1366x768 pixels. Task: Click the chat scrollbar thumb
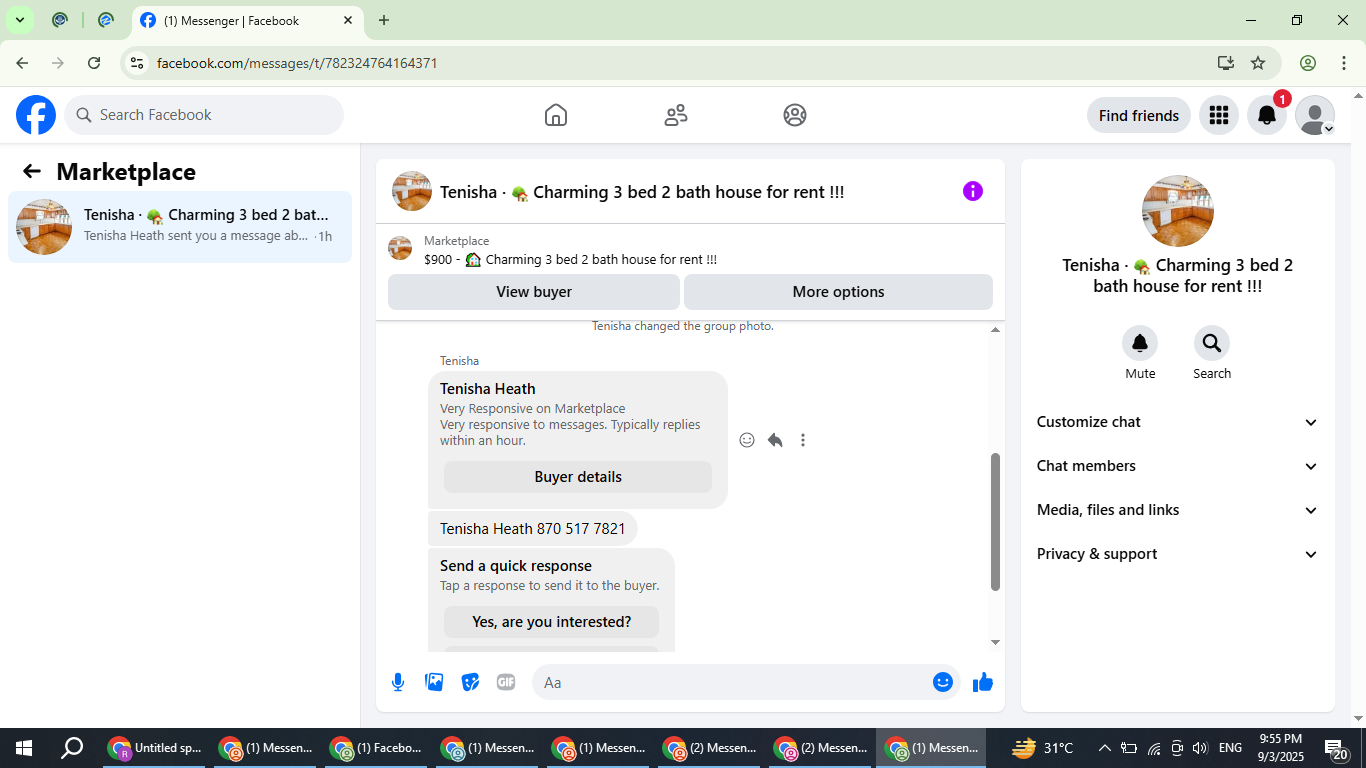pyautogui.click(x=995, y=522)
